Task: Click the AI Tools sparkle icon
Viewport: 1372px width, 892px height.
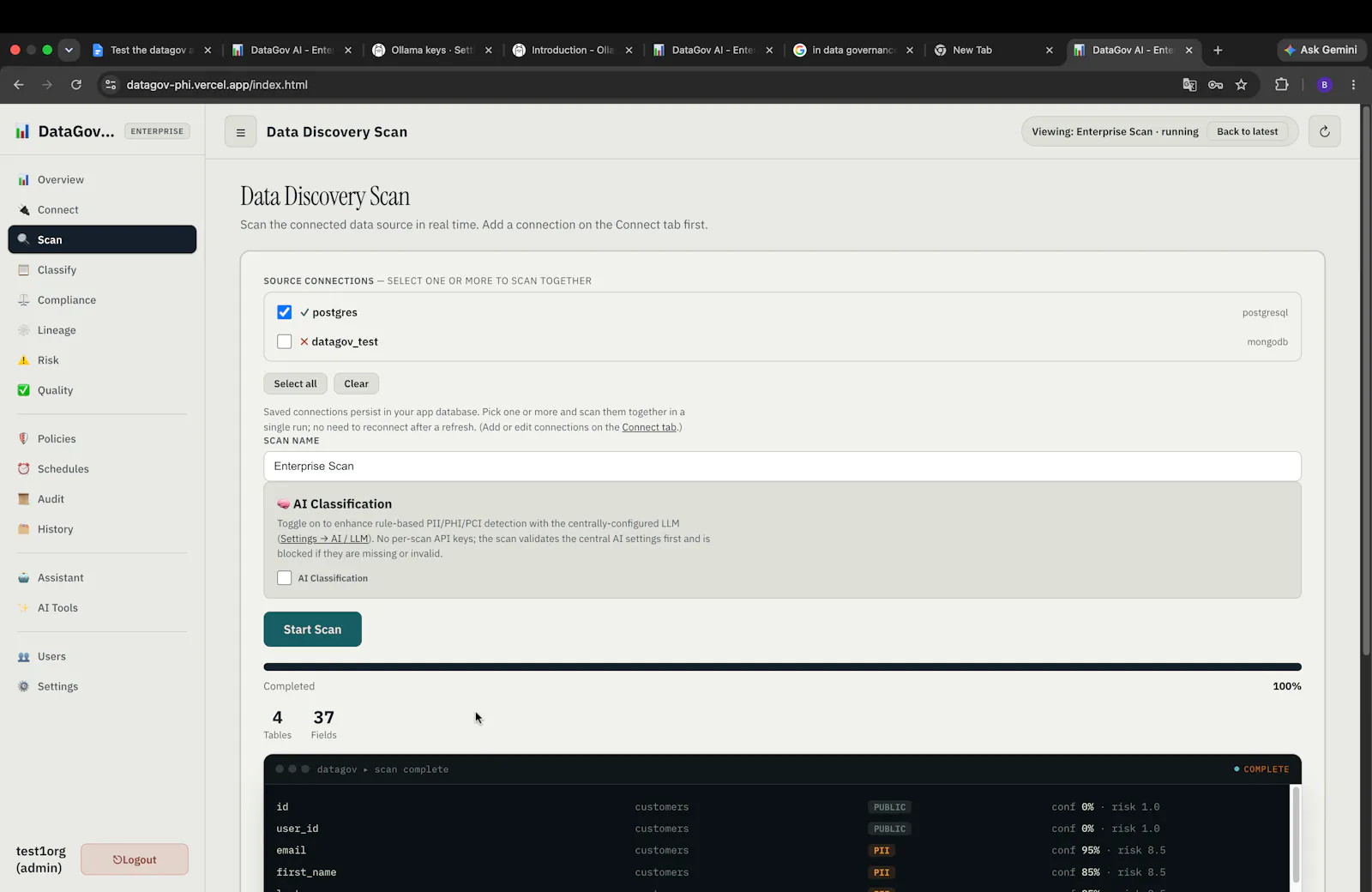Action: (x=24, y=608)
